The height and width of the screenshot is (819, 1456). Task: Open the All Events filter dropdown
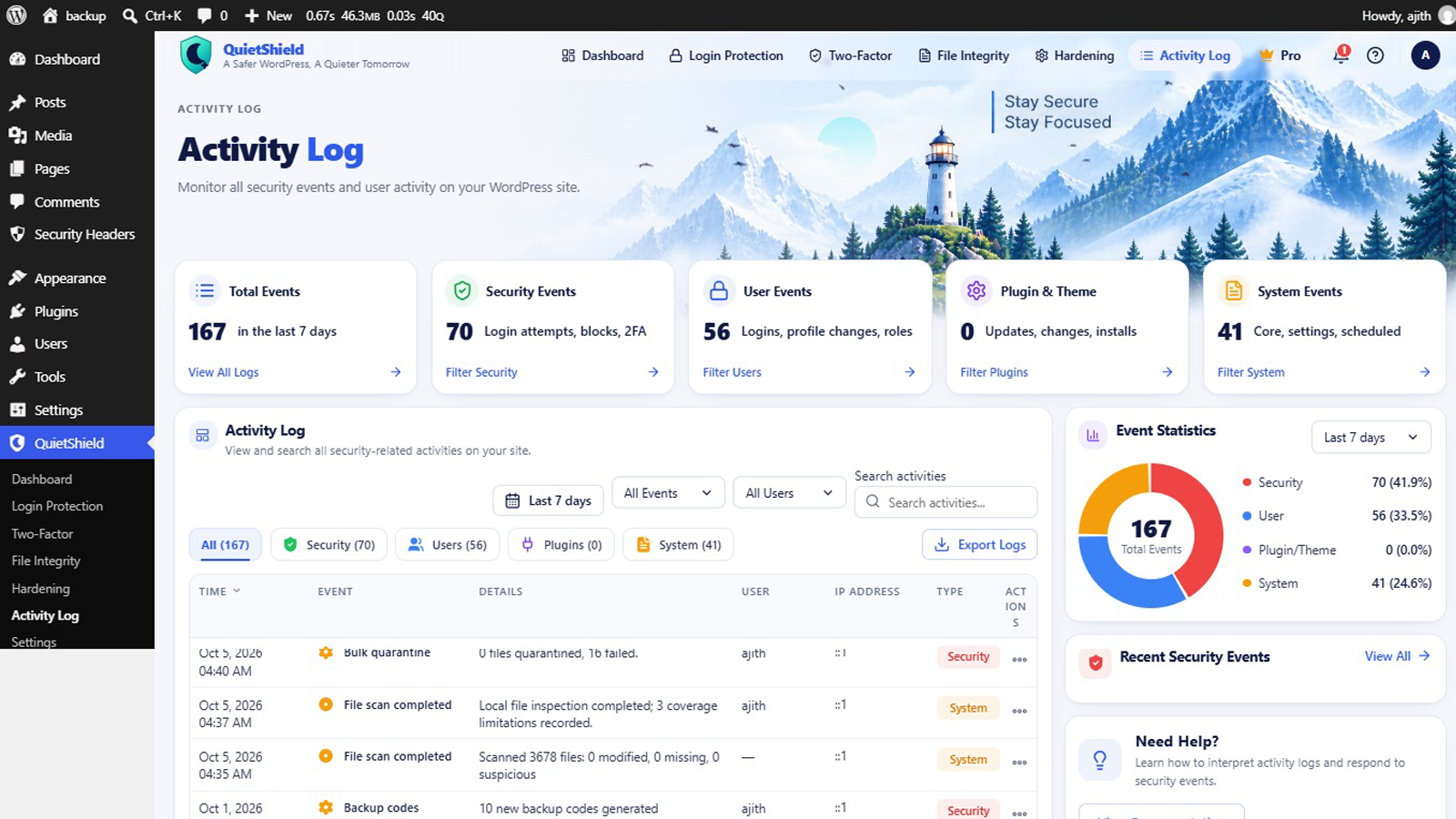(668, 493)
